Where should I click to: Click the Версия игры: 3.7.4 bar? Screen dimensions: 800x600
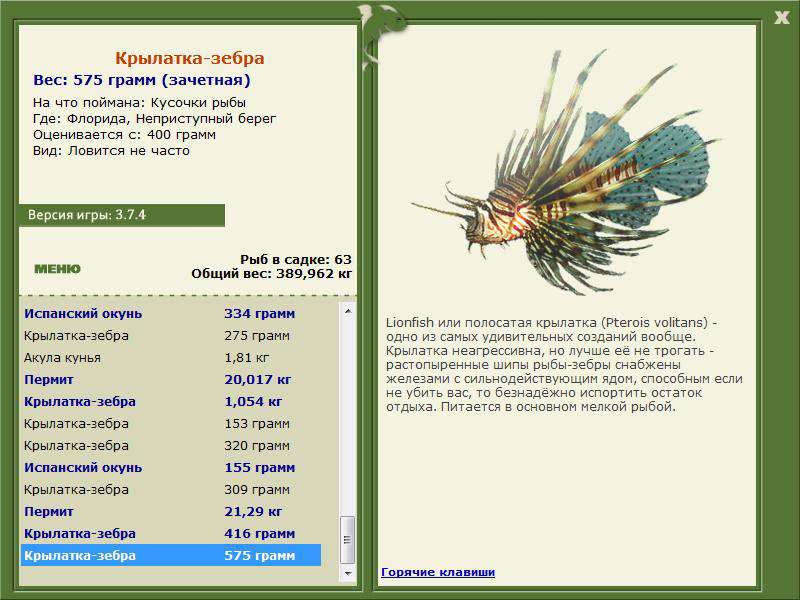pyautogui.click(x=121, y=215)
